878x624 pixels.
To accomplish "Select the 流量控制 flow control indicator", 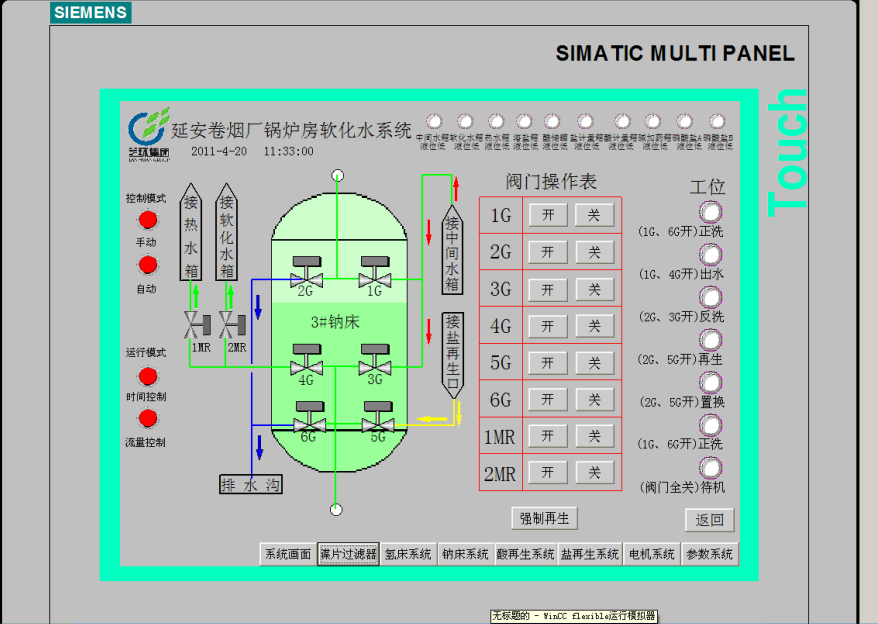I will tap(148, 421).
